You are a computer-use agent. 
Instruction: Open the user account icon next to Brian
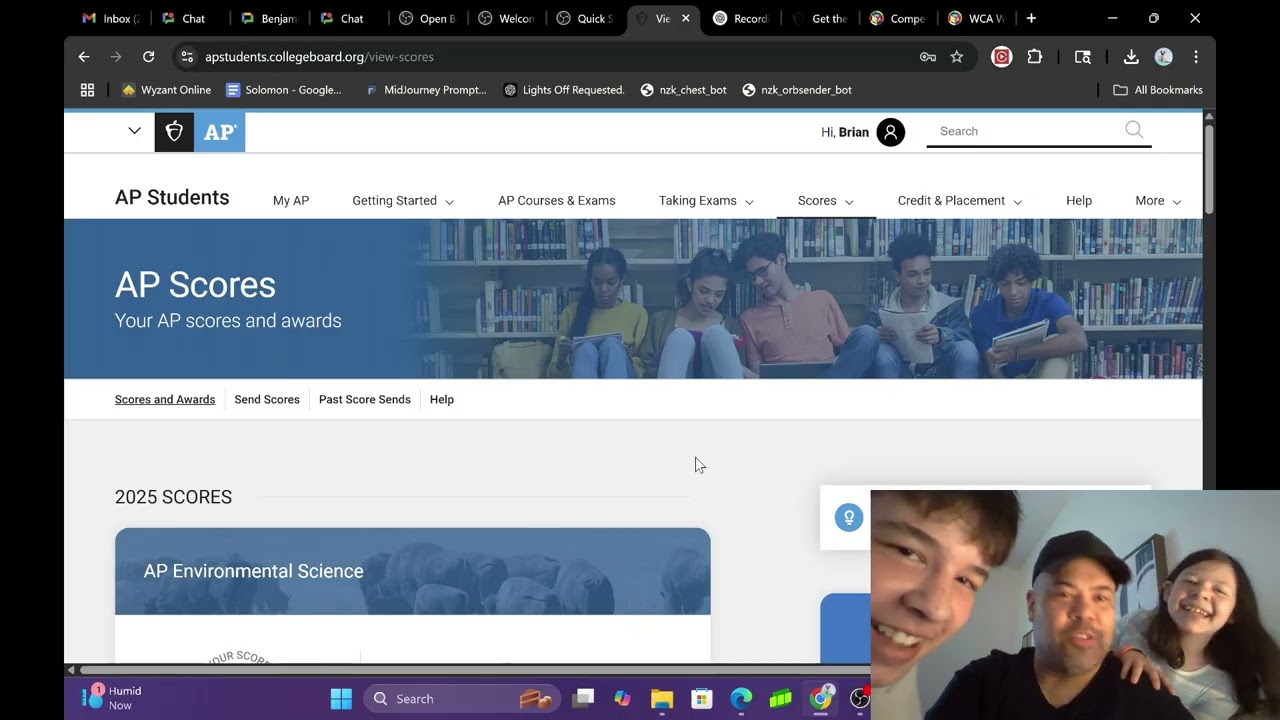point(890,132)
